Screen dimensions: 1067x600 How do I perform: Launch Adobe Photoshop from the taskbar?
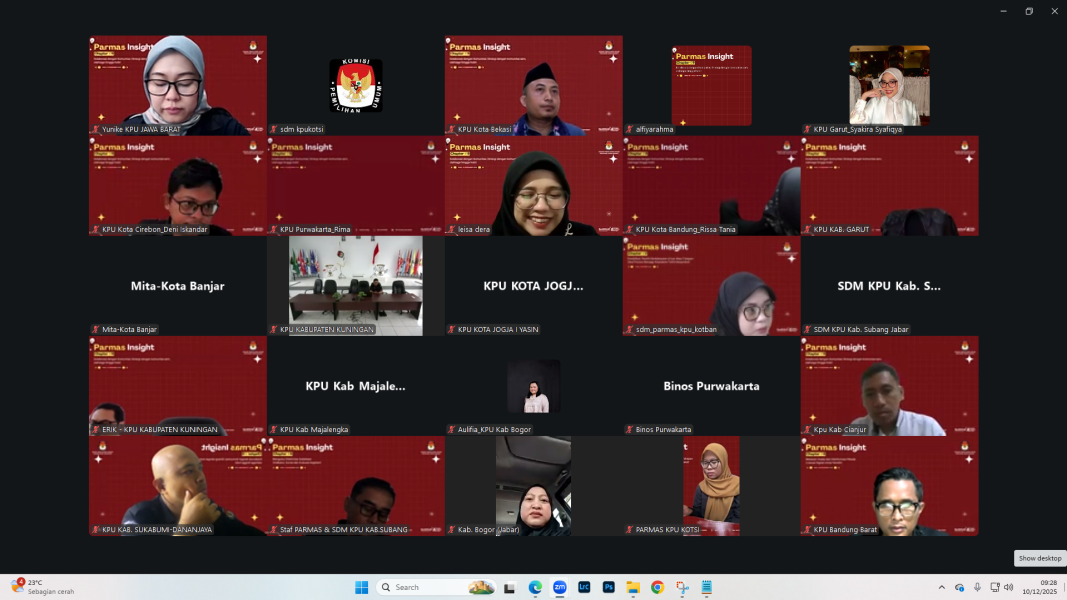click(x=608, y=587)
